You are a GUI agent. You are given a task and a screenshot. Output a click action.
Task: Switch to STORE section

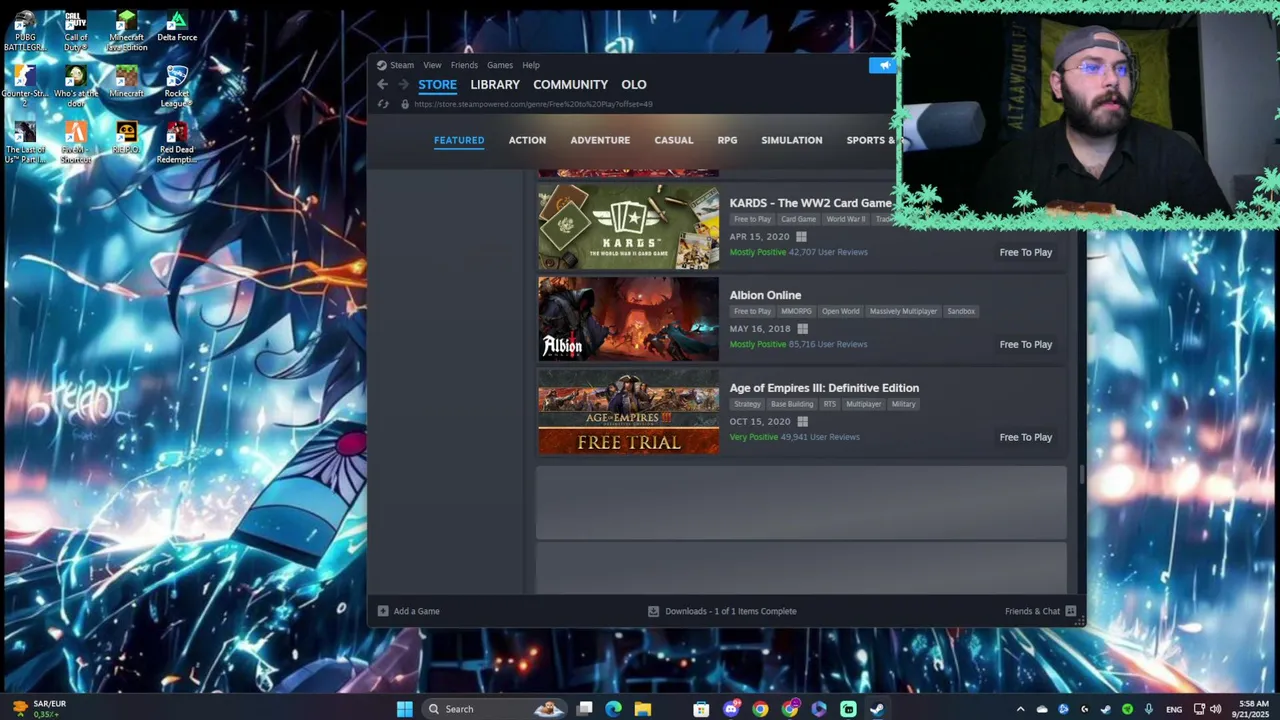(437, 85)
